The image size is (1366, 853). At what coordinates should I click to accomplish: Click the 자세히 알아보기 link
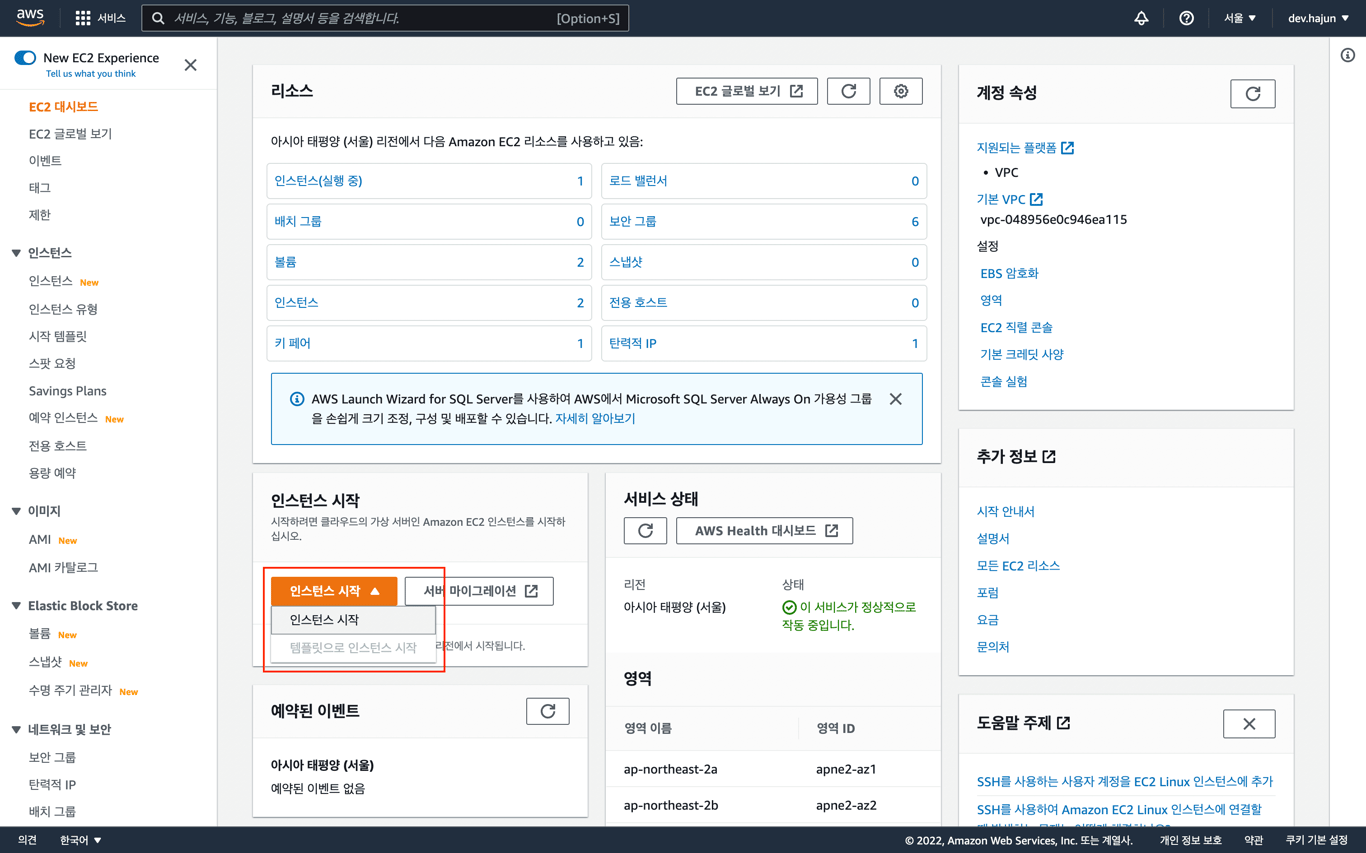point(595,418)
